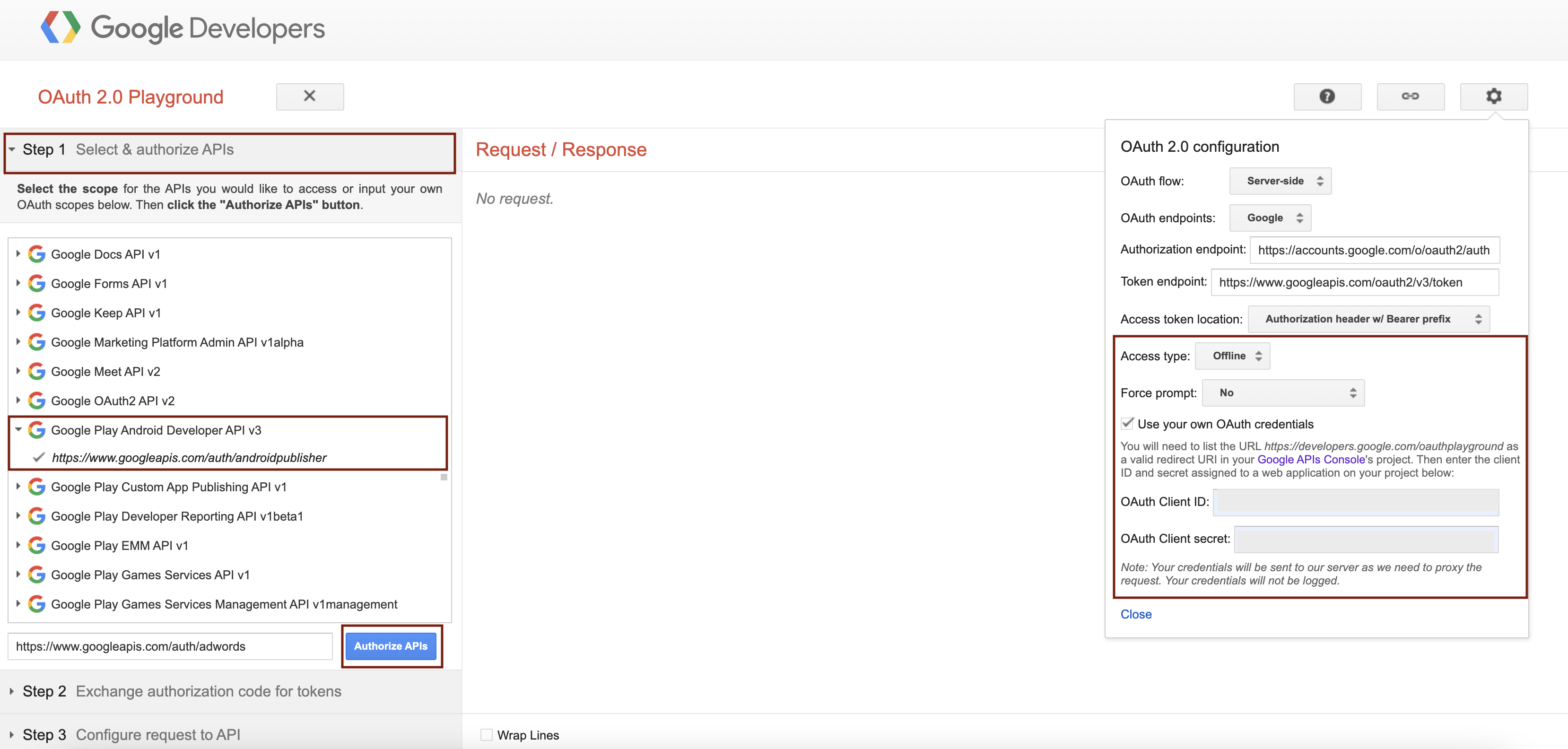Click the help question mark icon

(x=1327, y=96)
